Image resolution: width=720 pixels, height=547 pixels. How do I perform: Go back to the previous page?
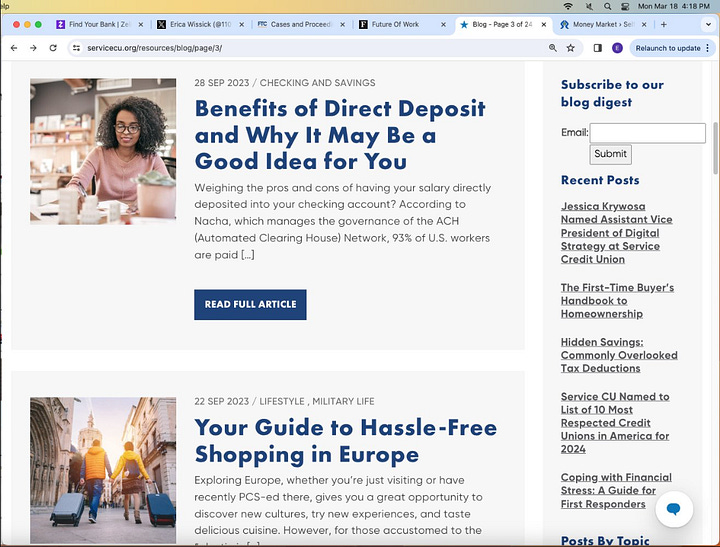(x=14, y=48)
